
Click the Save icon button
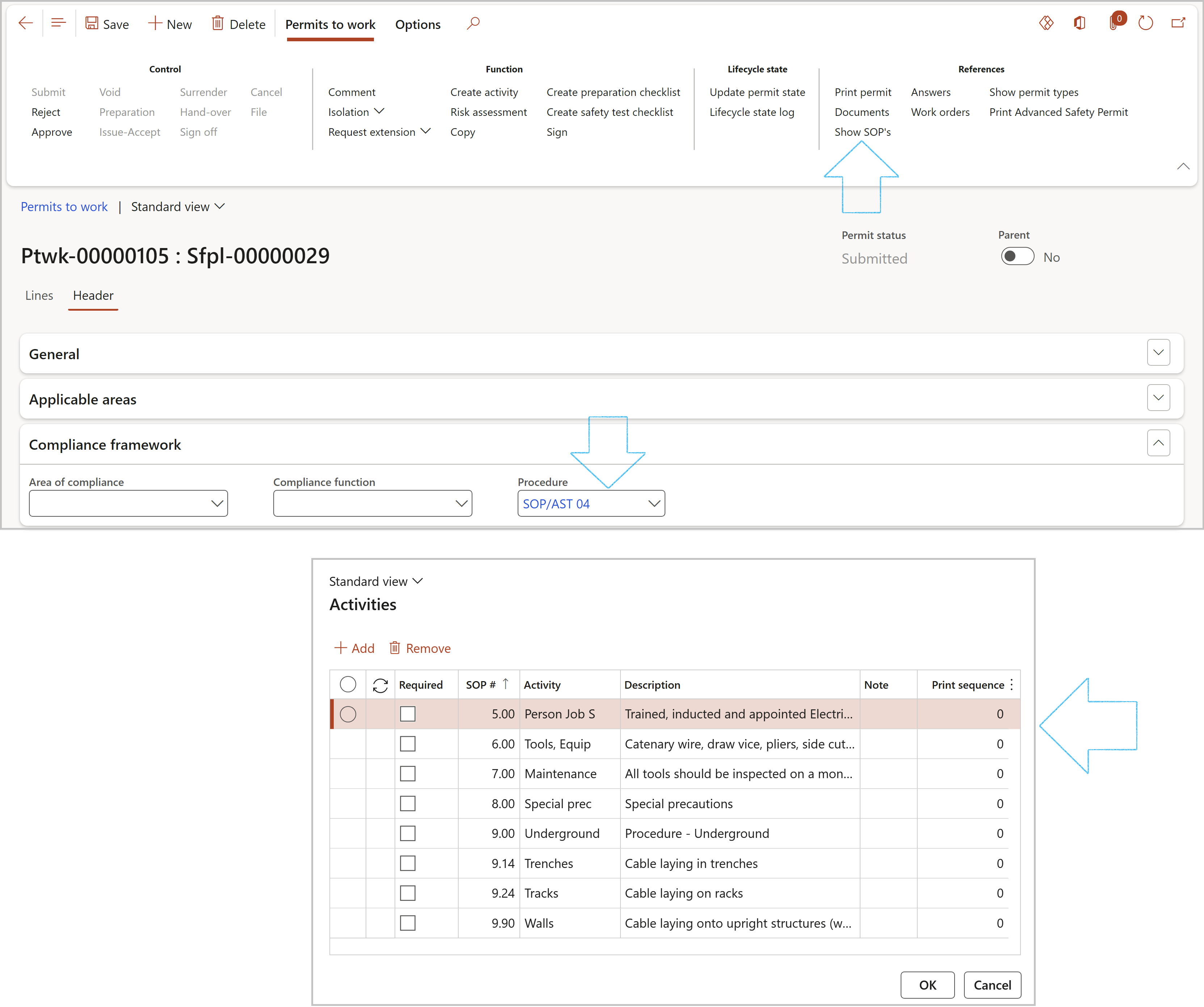[x=91, y=24]
